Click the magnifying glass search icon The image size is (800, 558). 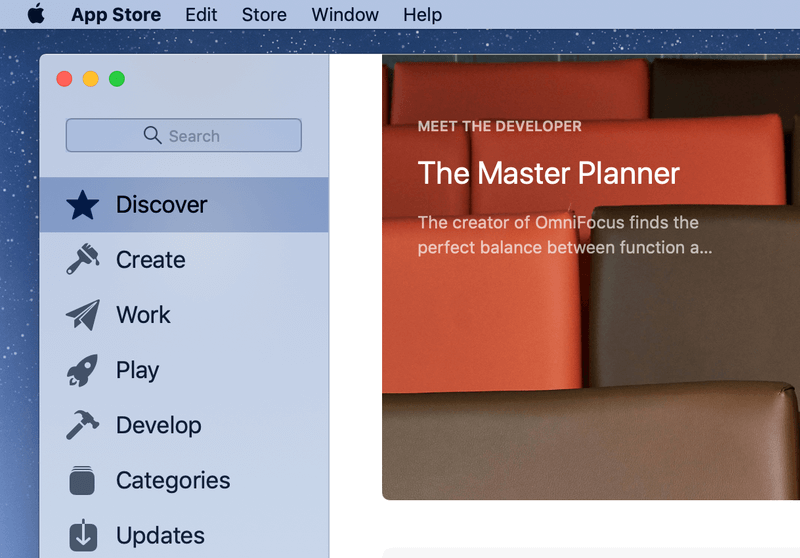pos(152,135)
